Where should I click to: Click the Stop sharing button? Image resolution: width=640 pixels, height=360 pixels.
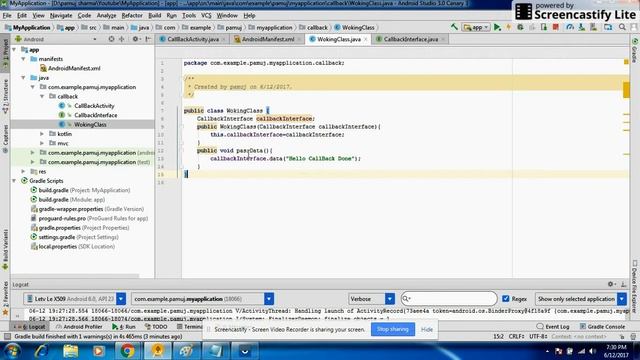click(393, 329)
